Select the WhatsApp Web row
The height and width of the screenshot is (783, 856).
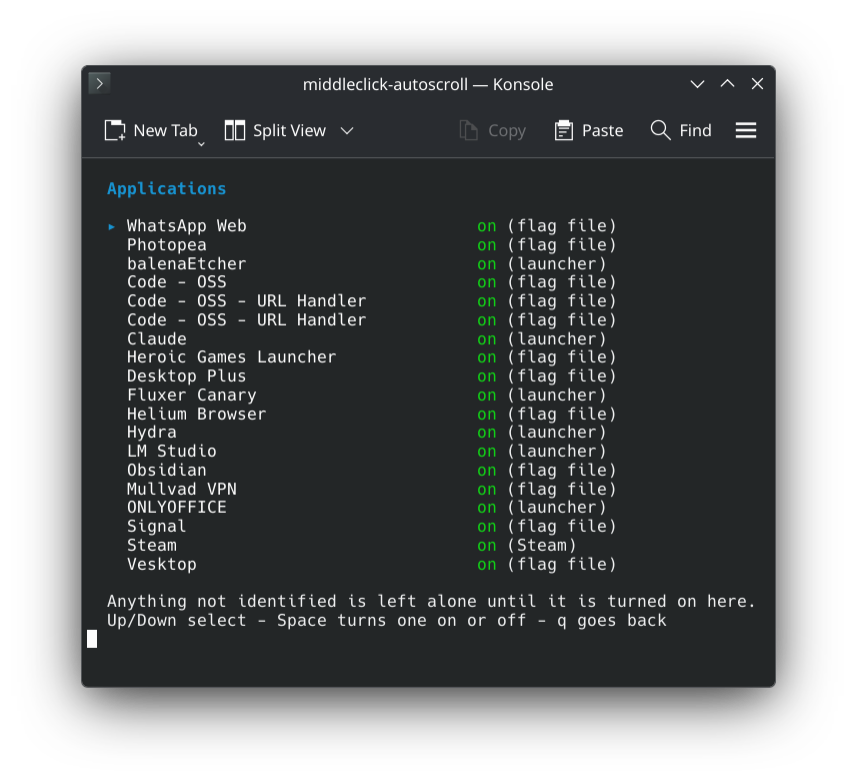[361, 226]
